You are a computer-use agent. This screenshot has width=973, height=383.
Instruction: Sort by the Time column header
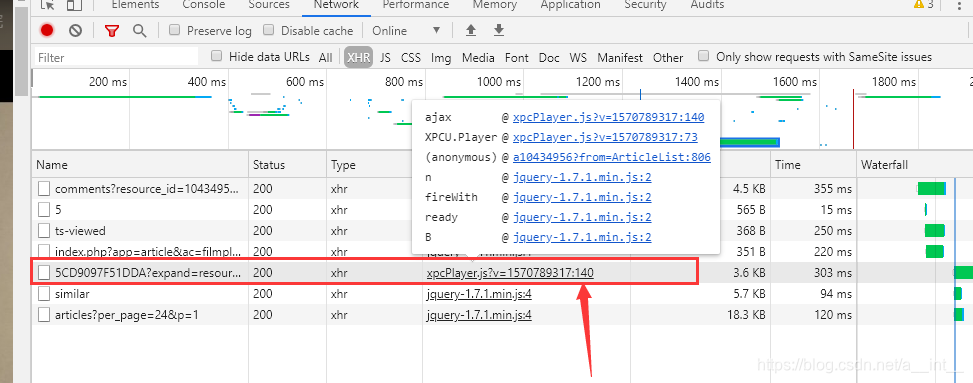coord(814,164)
